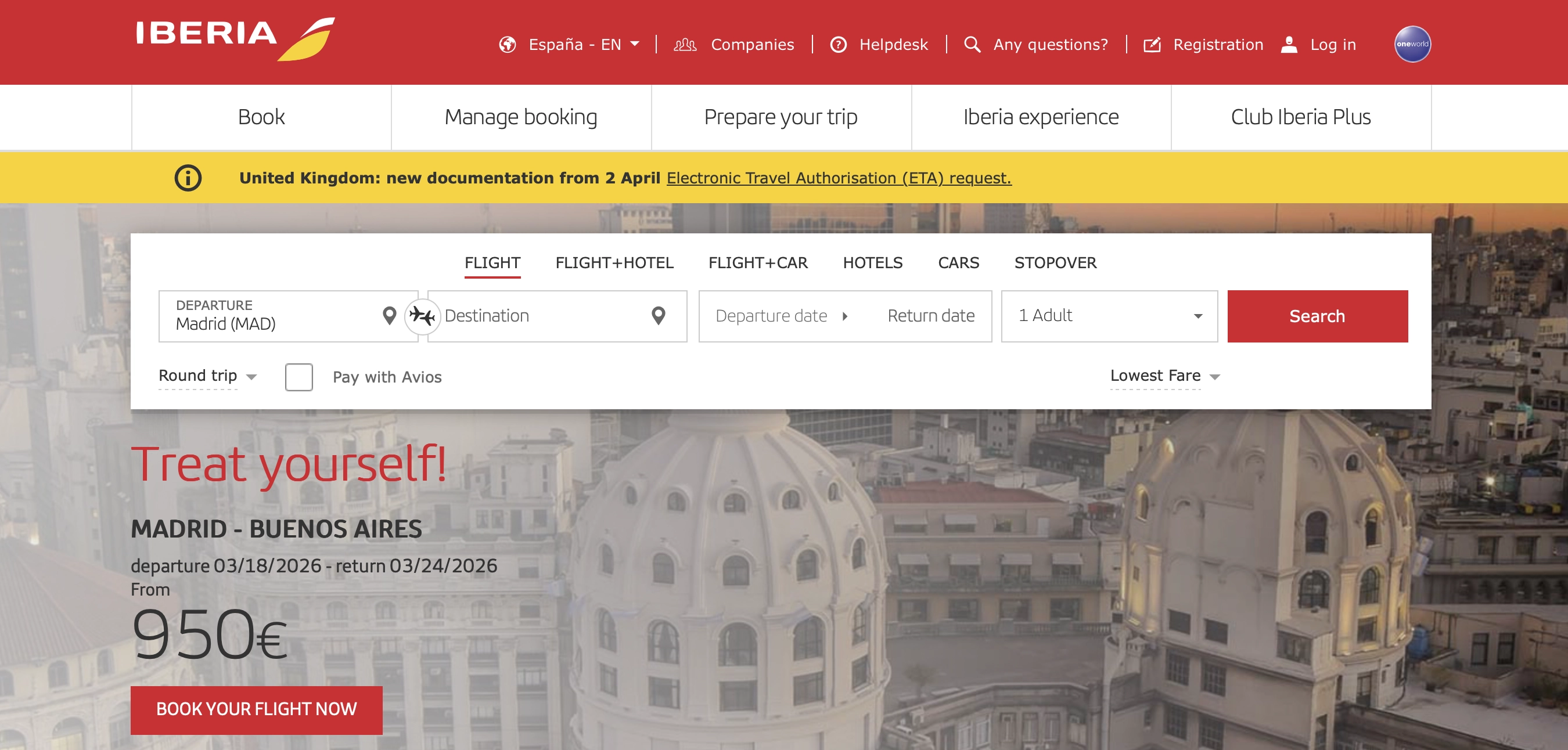The height and width of the screenshot is (750, 1568).
Task: Click the Departure date field
Action: tap(771, 316)
